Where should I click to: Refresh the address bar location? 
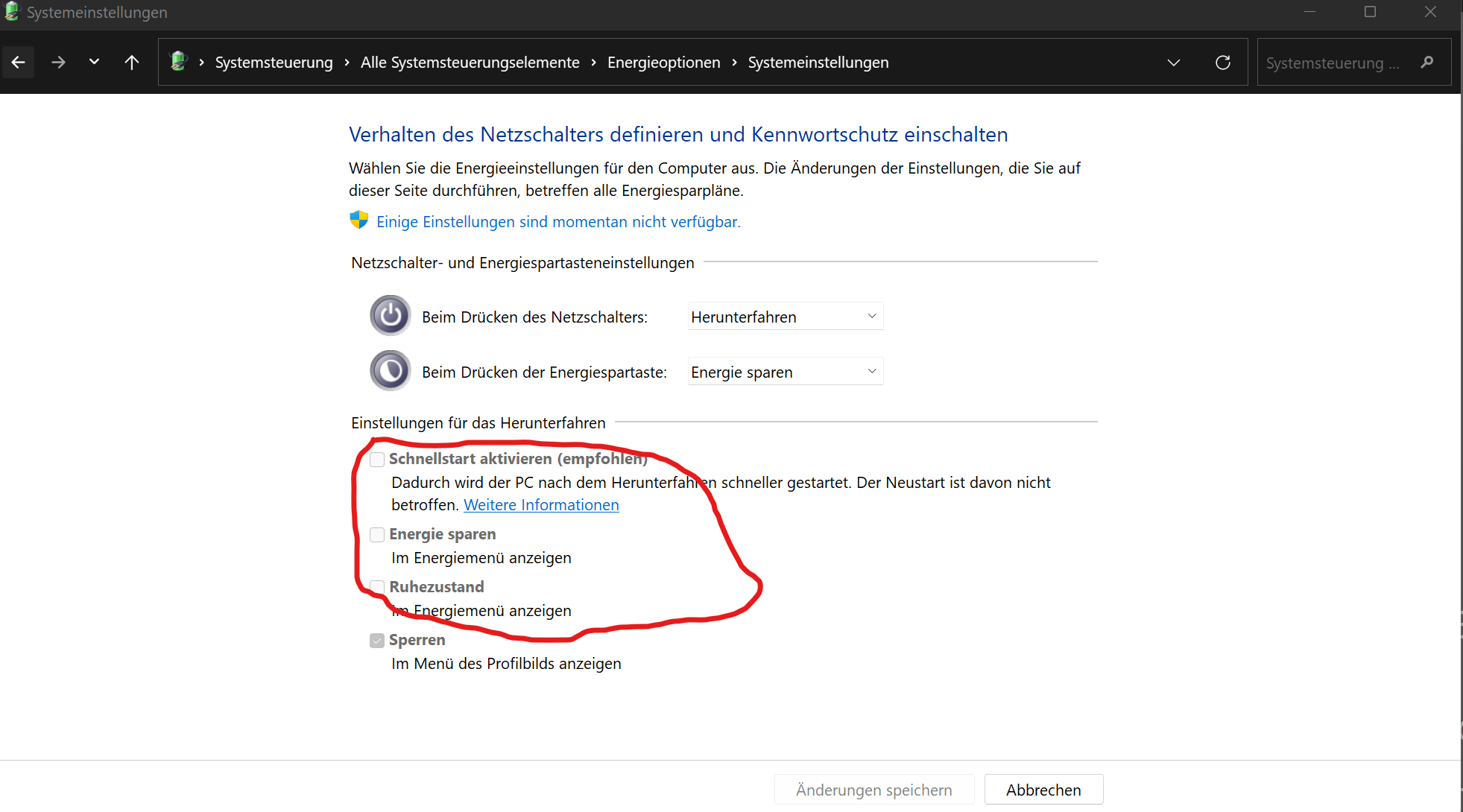point(1222,63)
